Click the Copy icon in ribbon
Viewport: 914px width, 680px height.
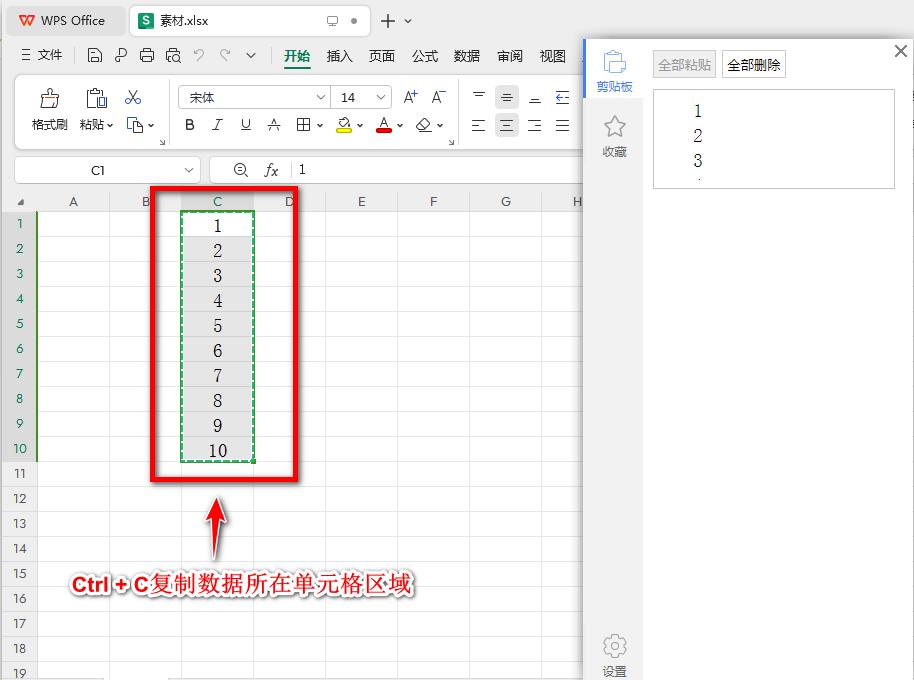pos(135,125)
